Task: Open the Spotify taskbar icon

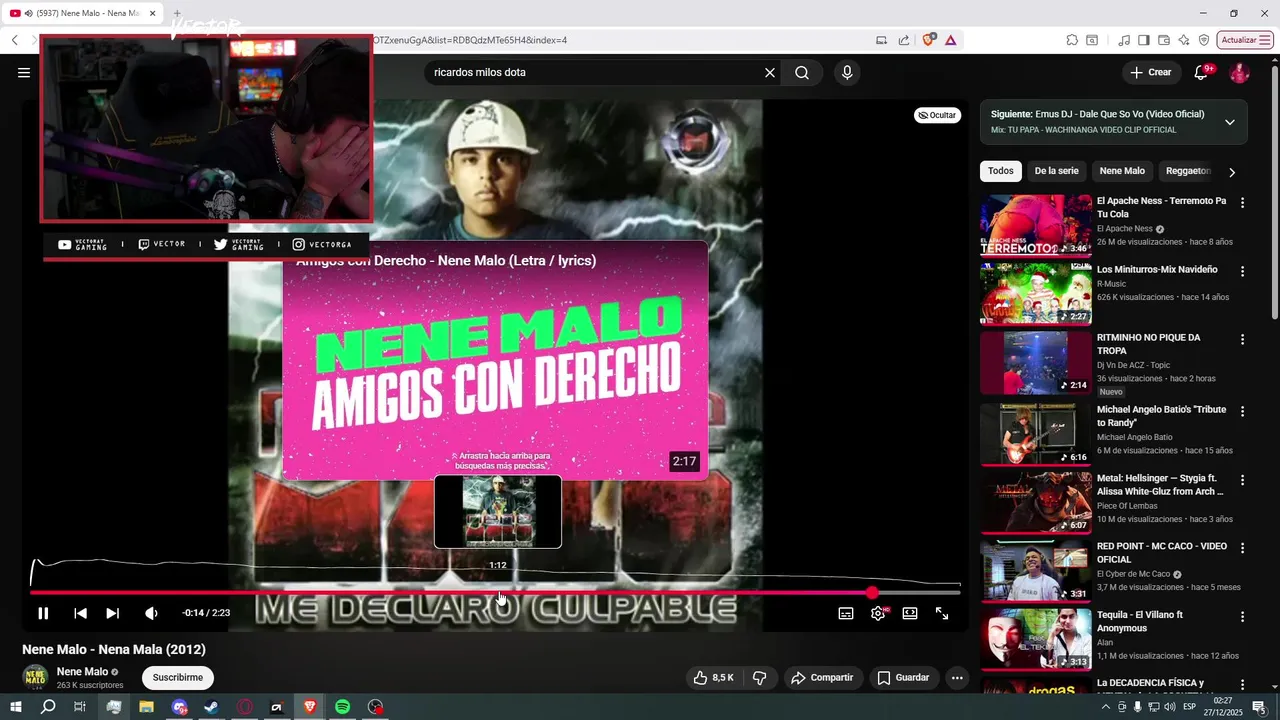Action: pyautogui.click(x=342, y=707)
